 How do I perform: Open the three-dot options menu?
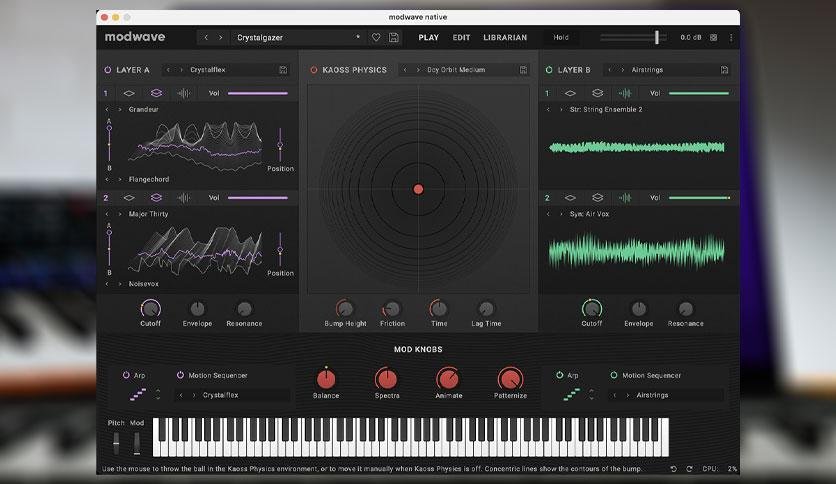[731, 37]
